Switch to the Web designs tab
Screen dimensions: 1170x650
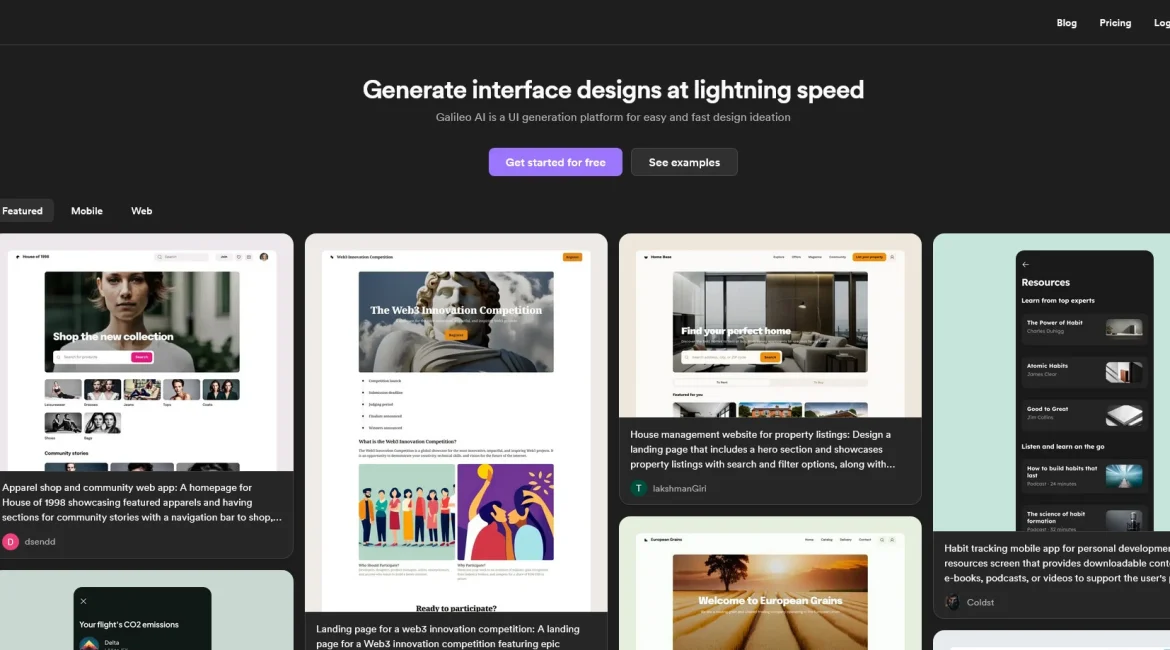[x=141, y=211]
